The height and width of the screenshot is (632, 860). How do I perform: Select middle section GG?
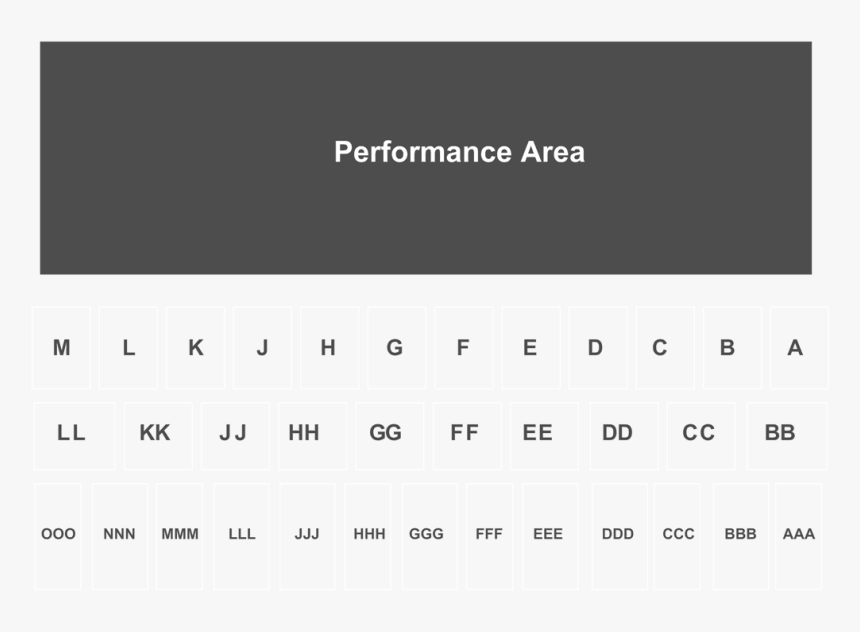click(x=386, y=433)
